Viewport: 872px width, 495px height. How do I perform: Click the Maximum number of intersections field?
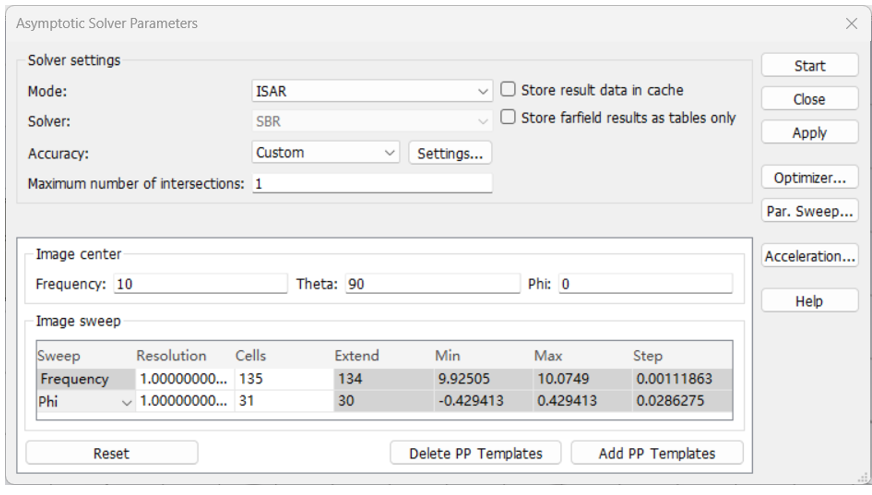pyautogui.click(x=372, y=184)
